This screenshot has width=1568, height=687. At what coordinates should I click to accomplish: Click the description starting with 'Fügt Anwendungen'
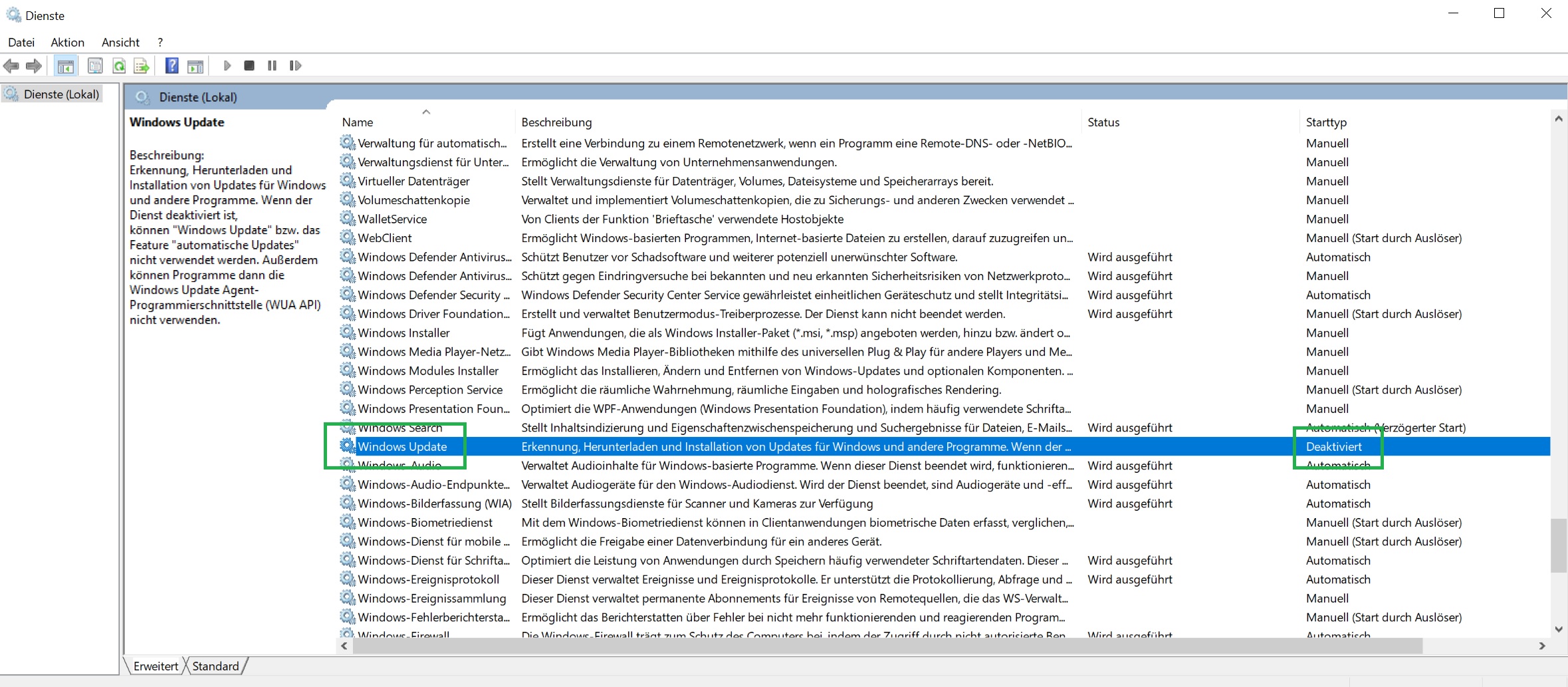click(x=796, y=333)
